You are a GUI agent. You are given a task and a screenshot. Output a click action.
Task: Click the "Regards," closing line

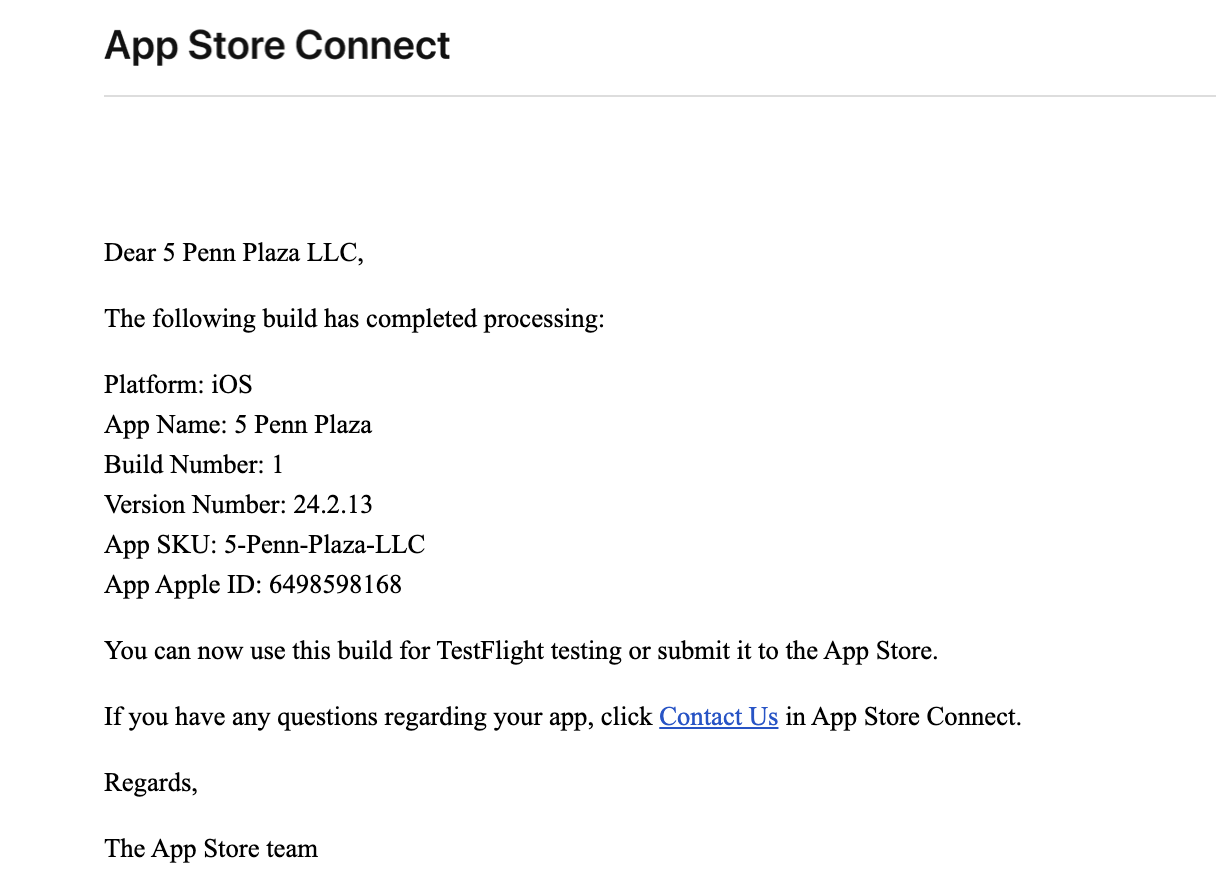(x=151, y=783)
